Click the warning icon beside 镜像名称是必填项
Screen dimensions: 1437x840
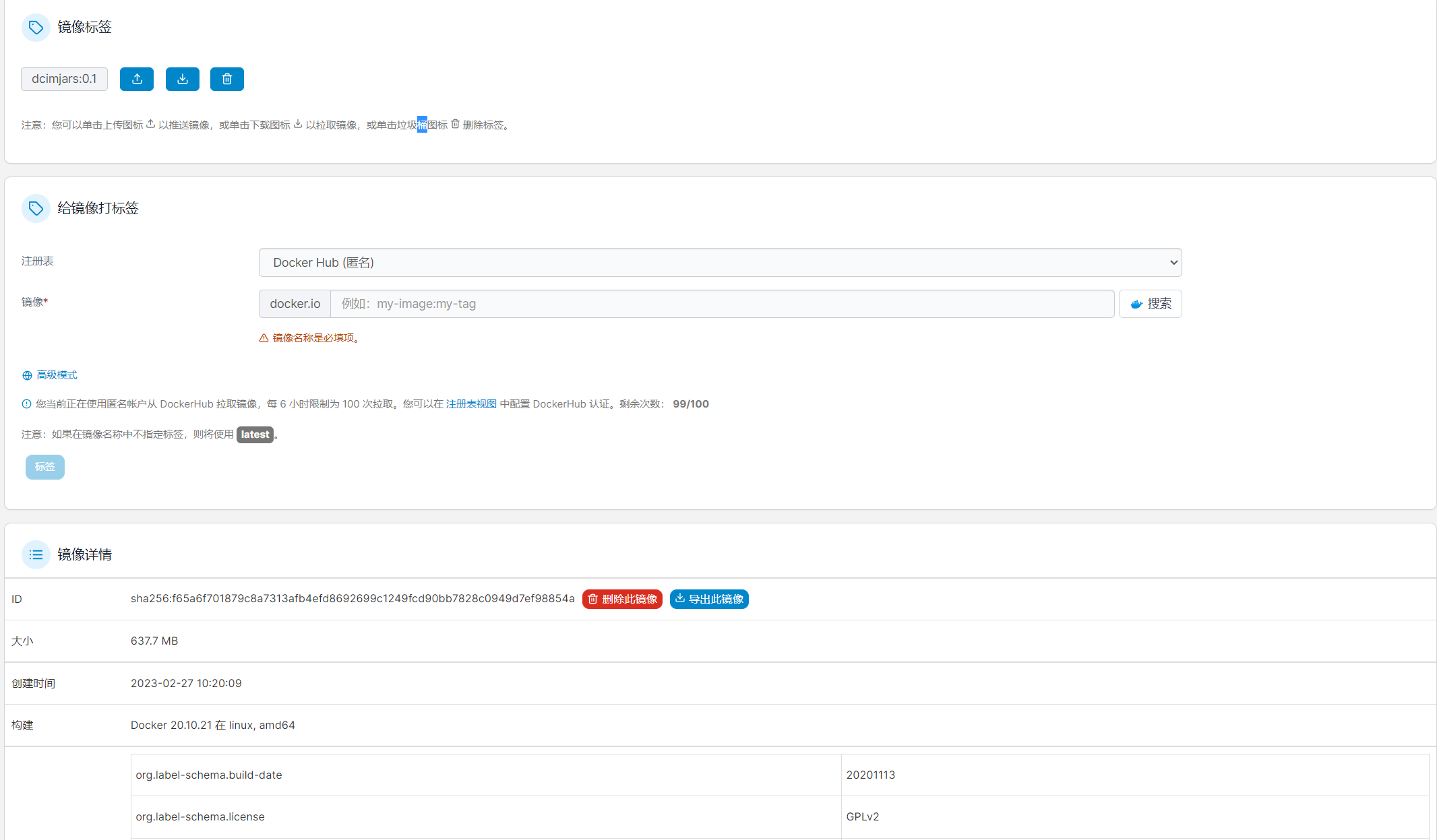click(x=264, y=338)
